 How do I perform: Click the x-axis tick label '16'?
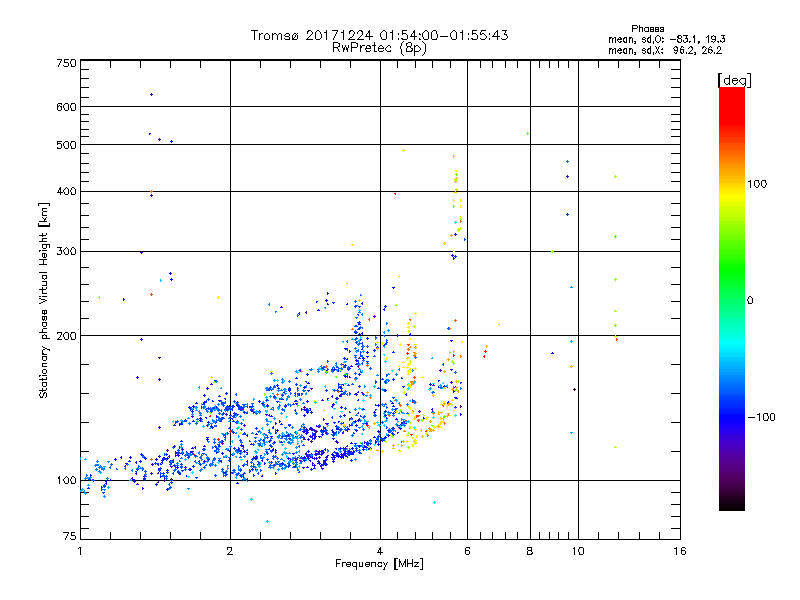coord(680,551)
